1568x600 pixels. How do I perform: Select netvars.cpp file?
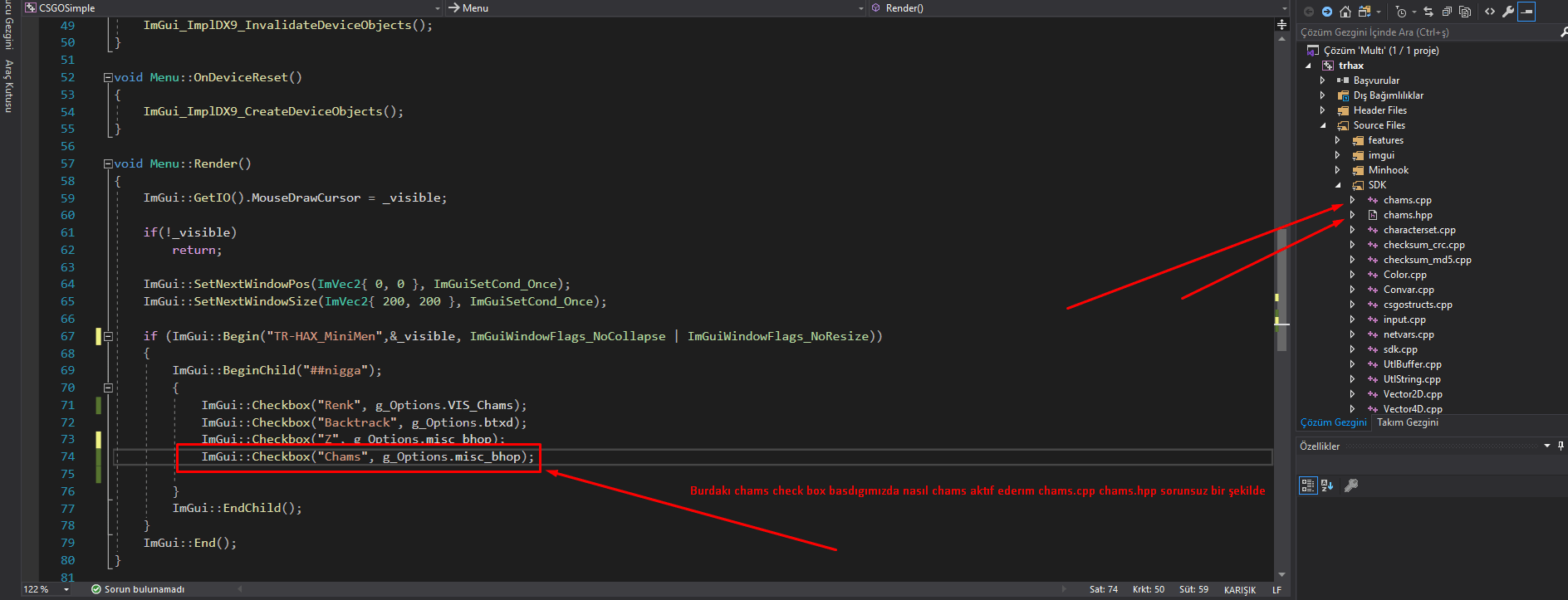pyautogui.click(x=1409, y=334)
